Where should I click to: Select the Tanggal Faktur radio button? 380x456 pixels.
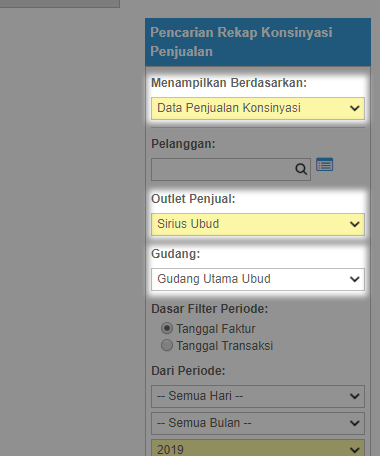(x=167, y=328)
